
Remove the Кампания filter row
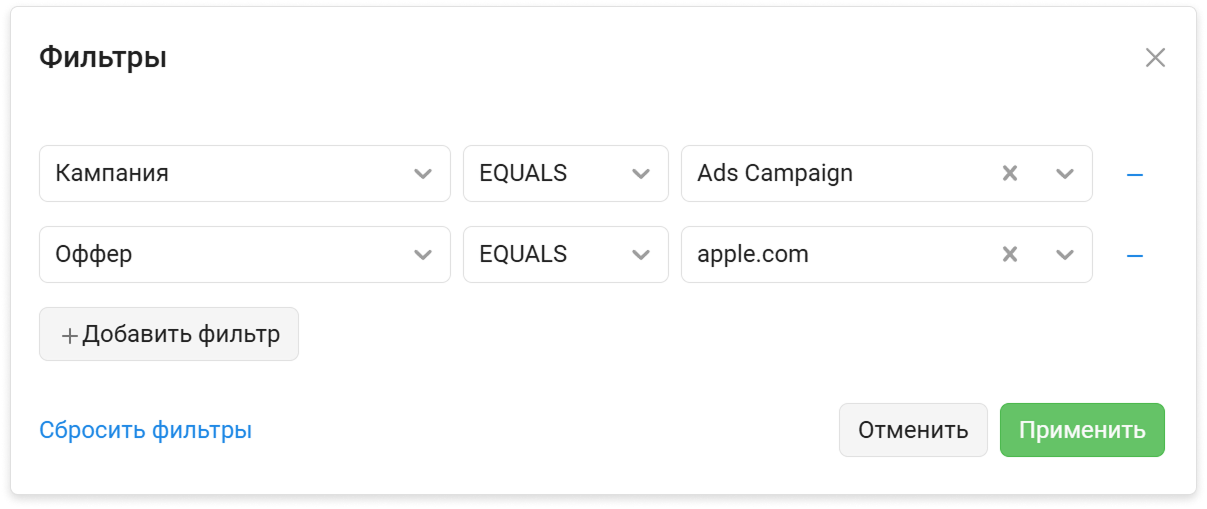1134,175
